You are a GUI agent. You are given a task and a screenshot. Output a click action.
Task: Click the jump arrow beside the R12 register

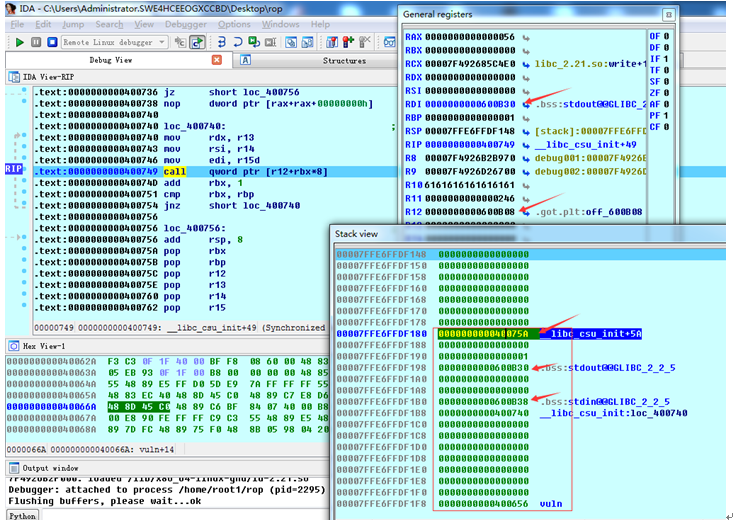pos(525,211)
